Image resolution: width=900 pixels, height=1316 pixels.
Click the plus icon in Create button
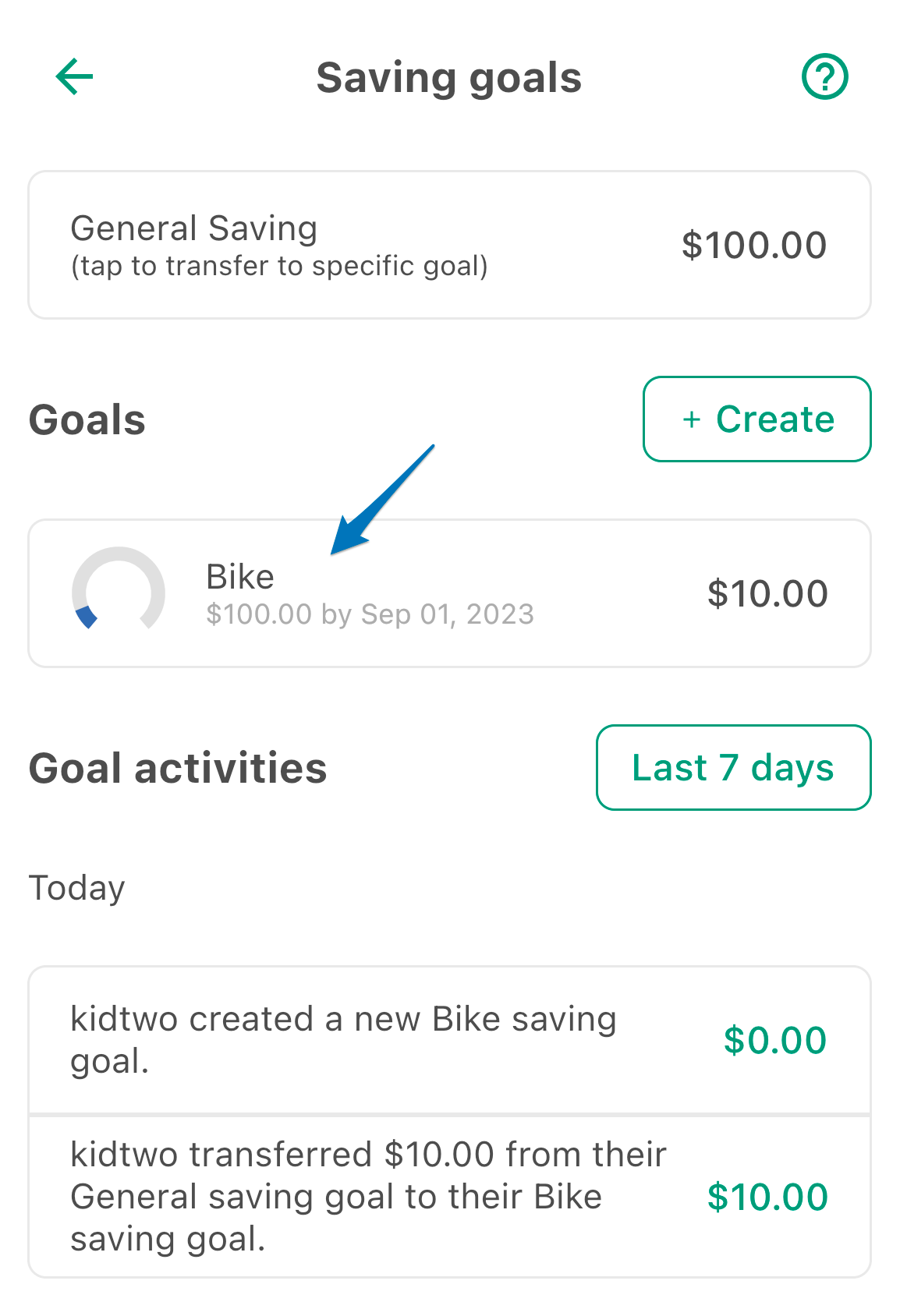[691, 419]
